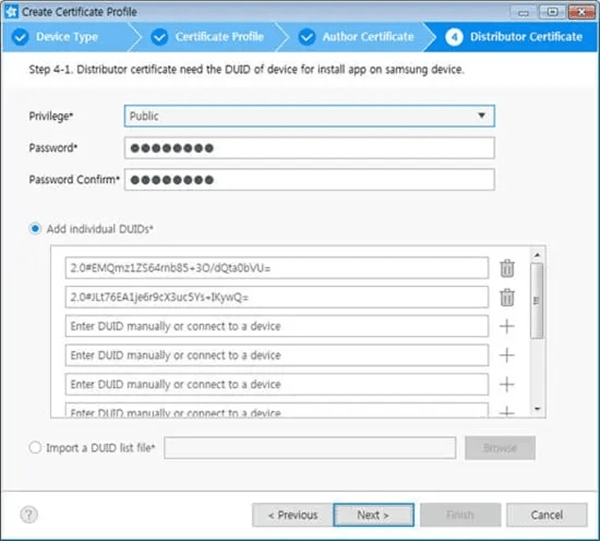Screen dimensions: 600x541
Task: Select Import a DUID list file option
Action: click(x=36, y=448)
